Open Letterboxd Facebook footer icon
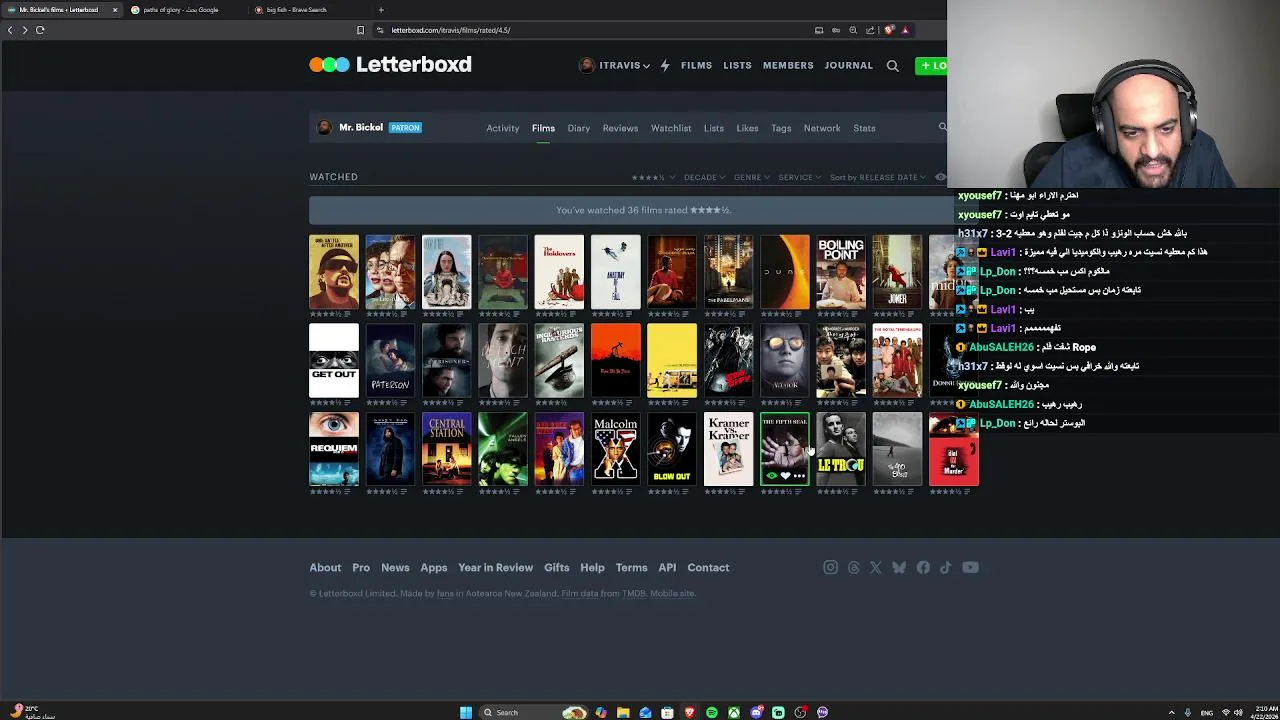This screenshot has height=720, width=1280. tap(923, 568)
